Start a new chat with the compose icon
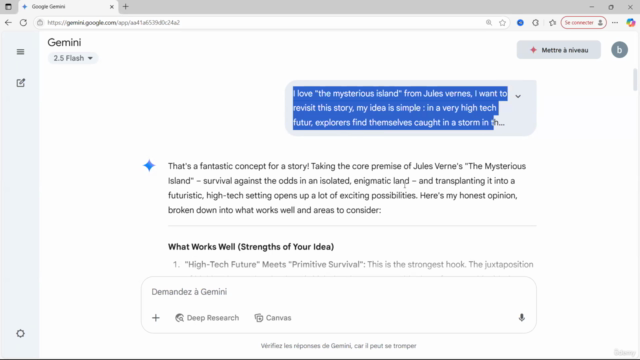Viewport: 640px width, 360px height. point(20,83)
